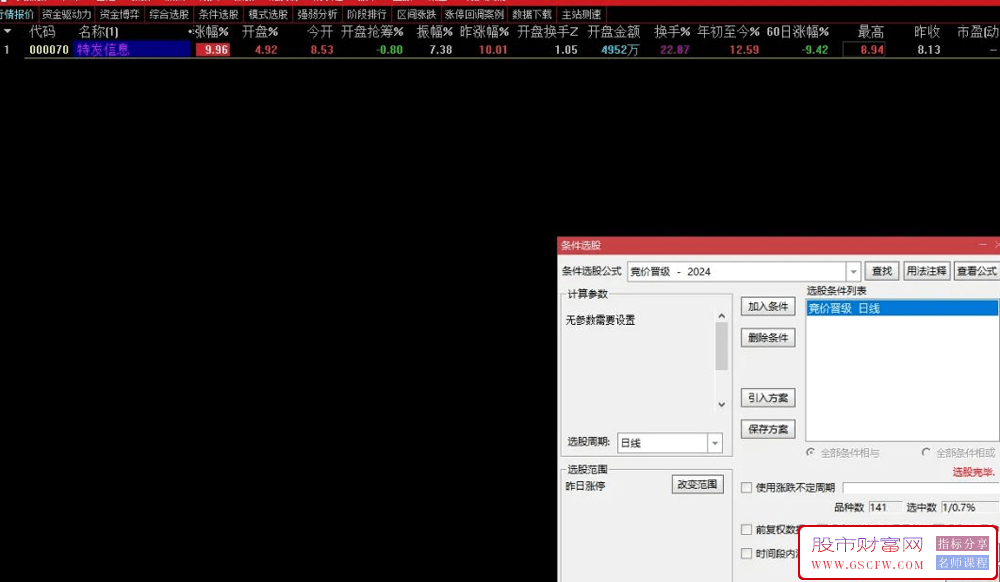Switch to the 资金驱动力 tab
Viewport: 1000px width, 582px height.
pos(66,14)
